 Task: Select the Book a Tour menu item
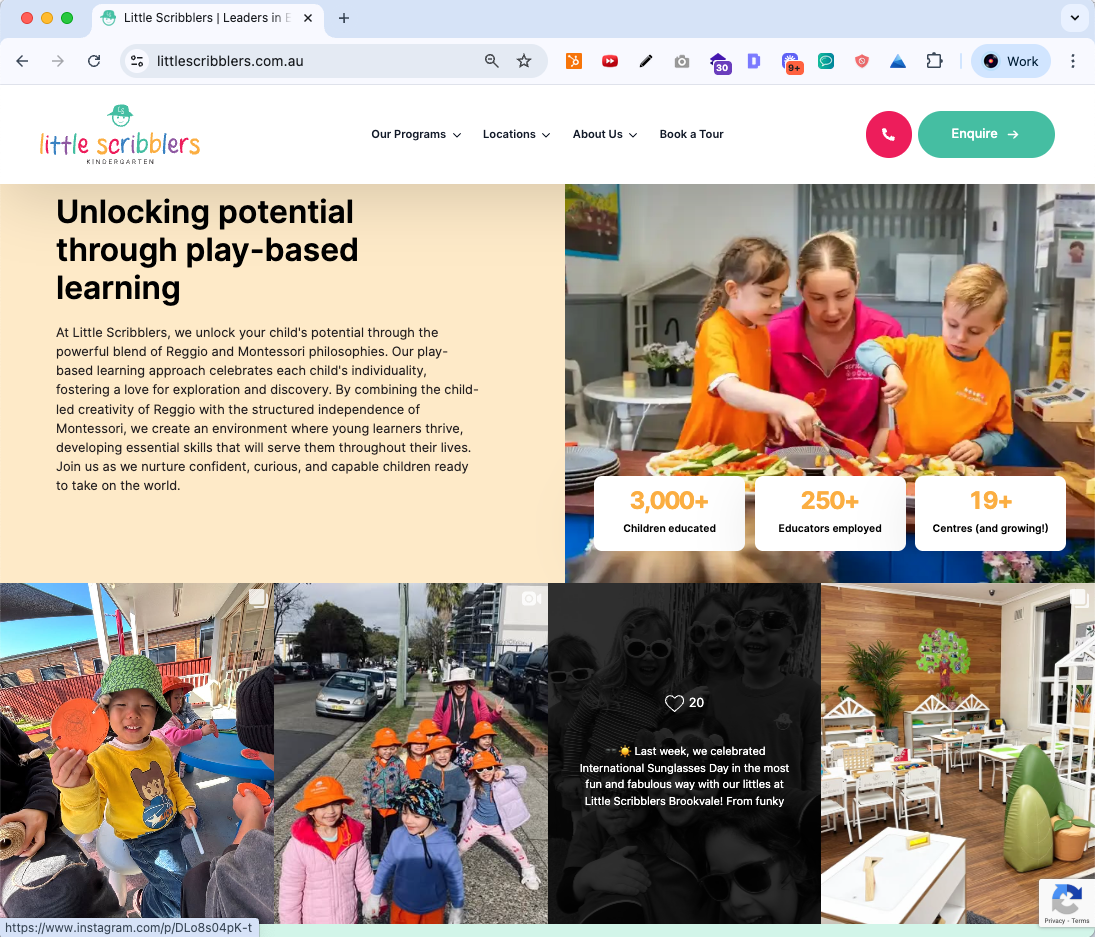[691, 134]
